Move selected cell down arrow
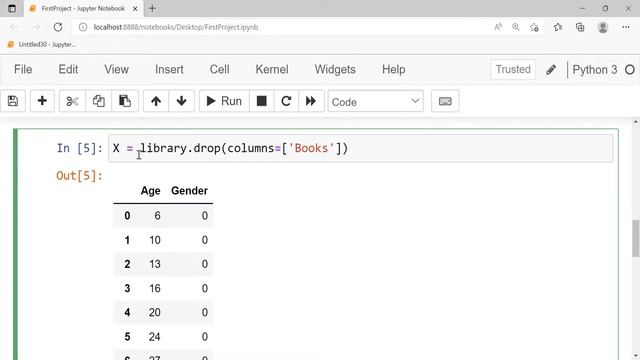Image resolution: width=640 pixels, height=360 pixels. coord(182,101)
